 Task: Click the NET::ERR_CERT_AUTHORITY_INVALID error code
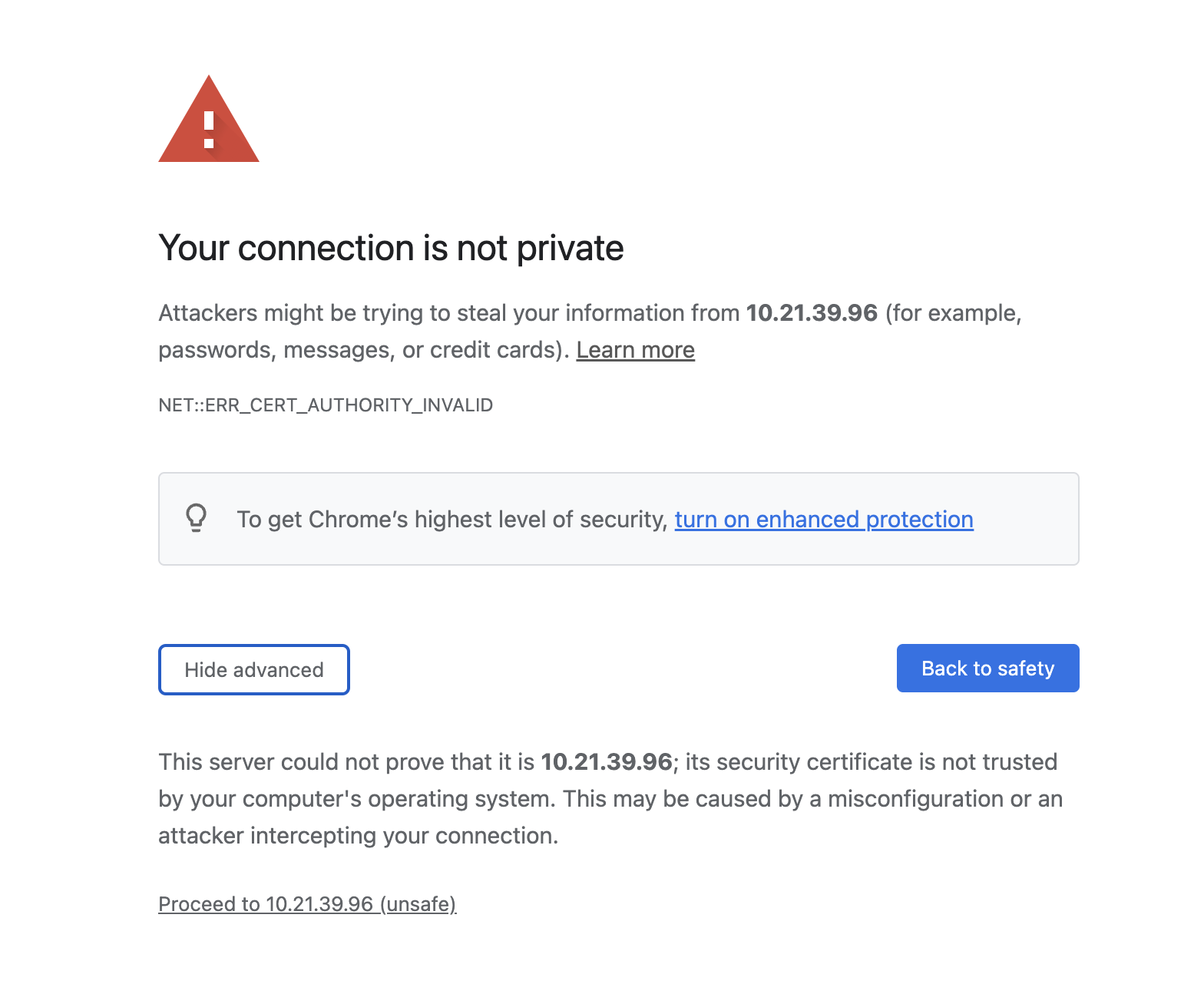(326, 405)
